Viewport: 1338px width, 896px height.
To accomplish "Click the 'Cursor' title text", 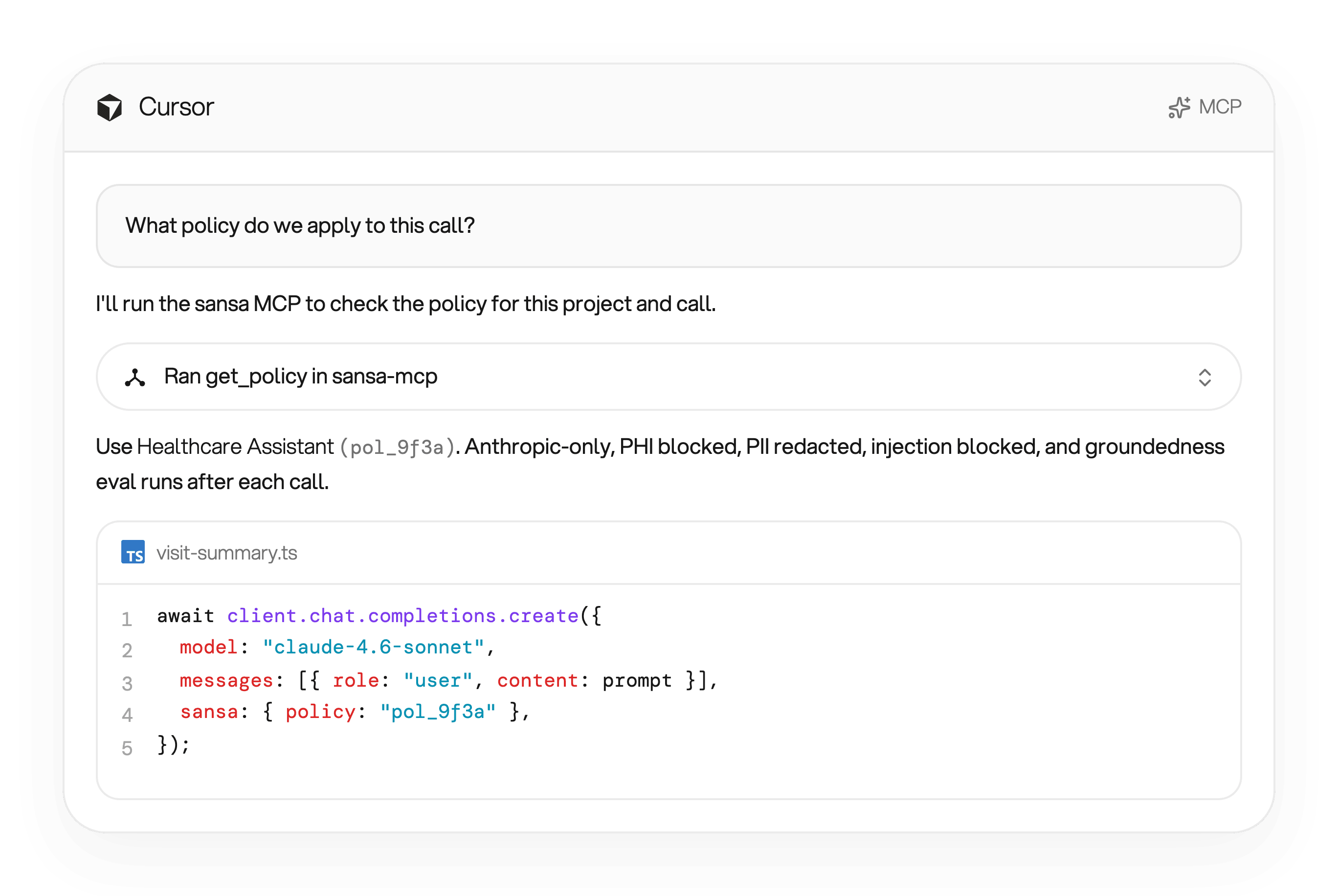I will tap(176, 108).
